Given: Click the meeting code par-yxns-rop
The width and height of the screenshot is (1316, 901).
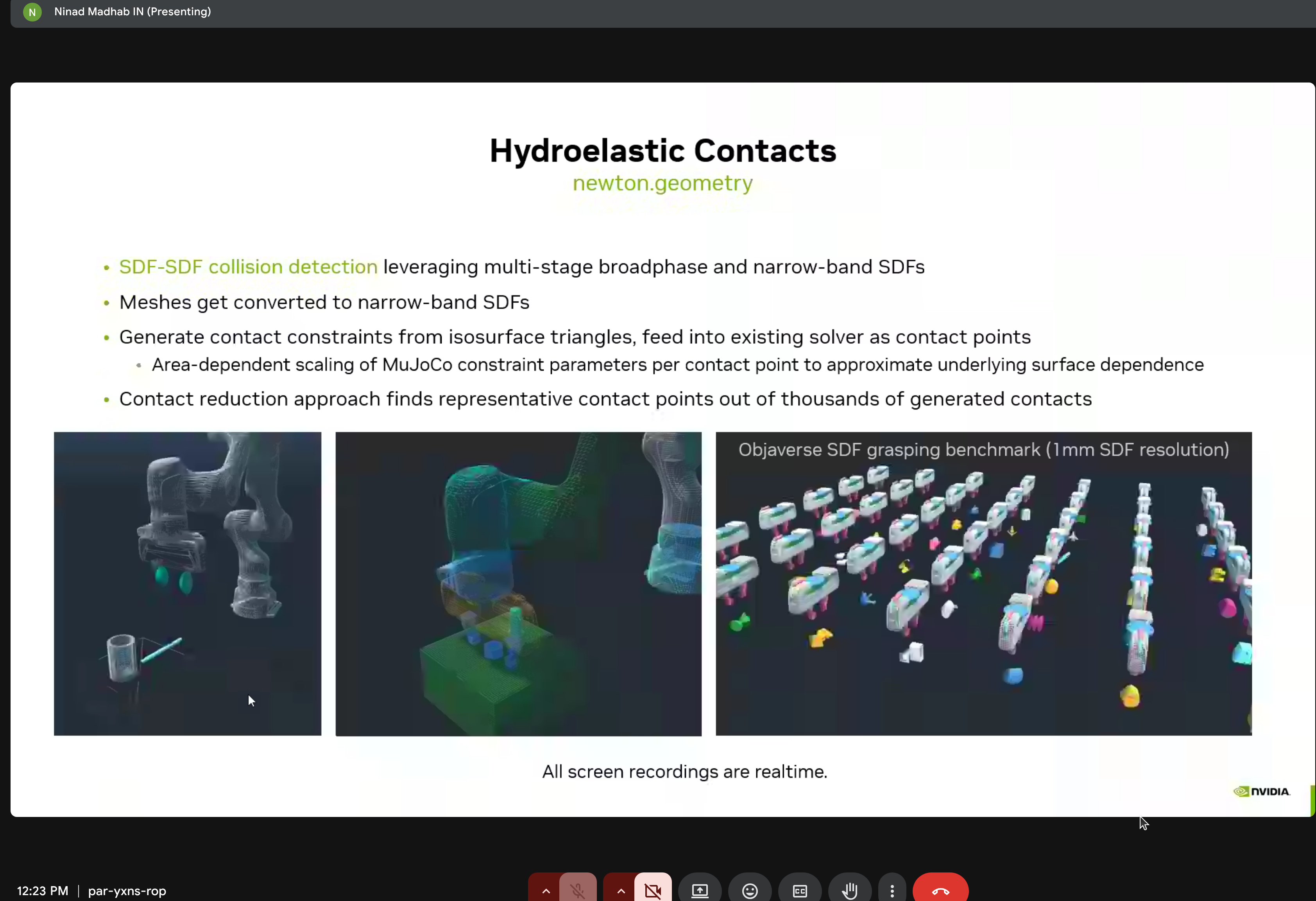Looking at the screenshot, I should (x=127, y=891).
